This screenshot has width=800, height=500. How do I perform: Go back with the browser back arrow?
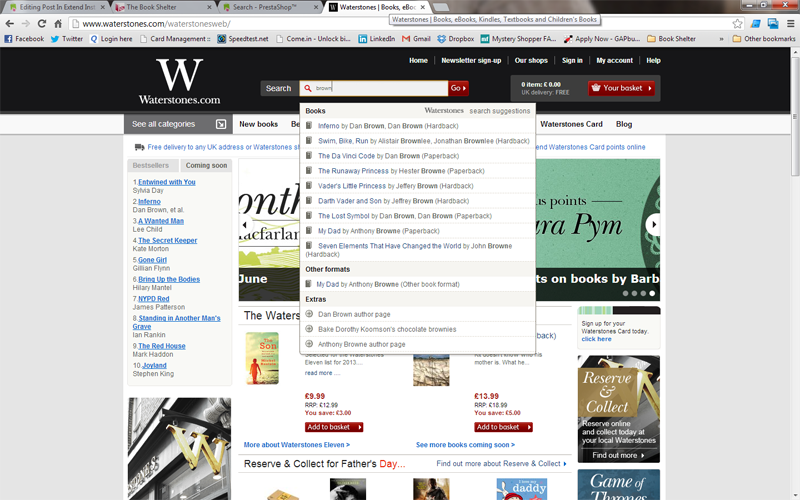pyautogui.click(x=10, y=23)
